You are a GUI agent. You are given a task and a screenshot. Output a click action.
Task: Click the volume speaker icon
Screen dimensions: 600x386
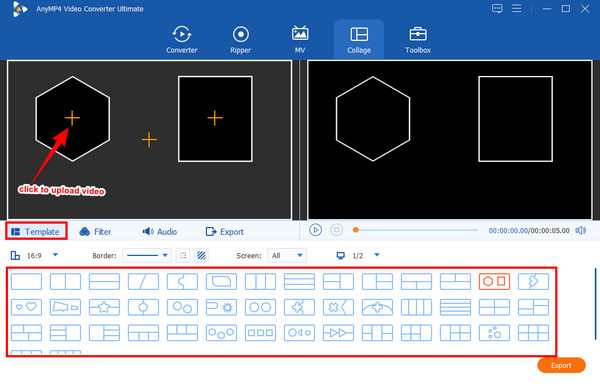point(581,230)
